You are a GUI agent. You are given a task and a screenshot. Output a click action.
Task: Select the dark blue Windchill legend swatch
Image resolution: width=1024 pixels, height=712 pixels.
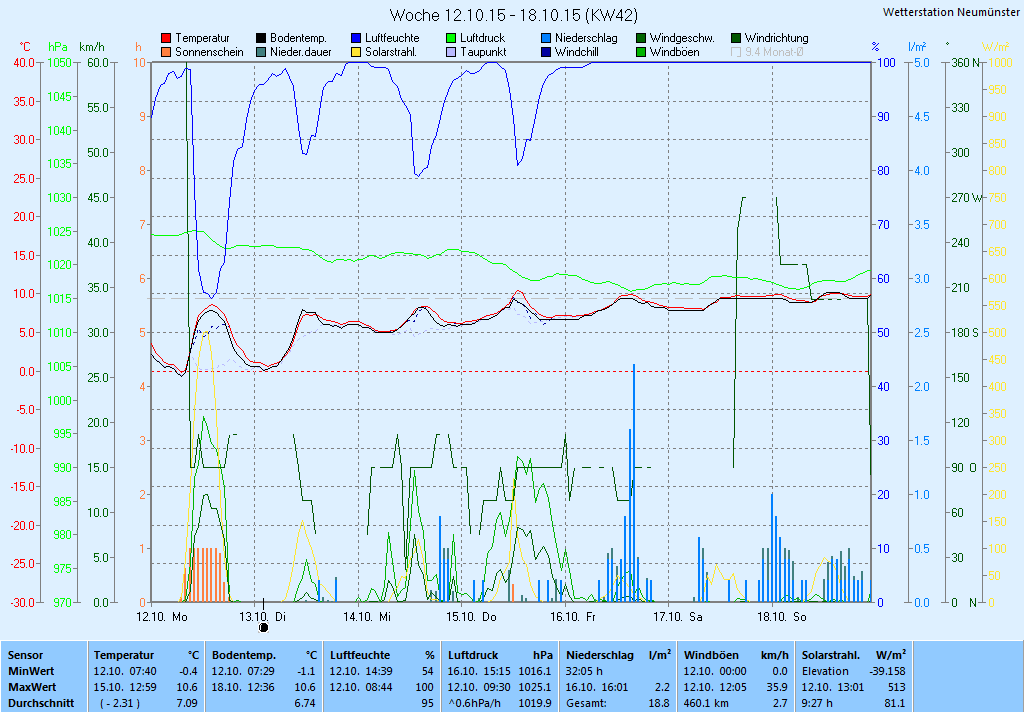pos(545,52)
